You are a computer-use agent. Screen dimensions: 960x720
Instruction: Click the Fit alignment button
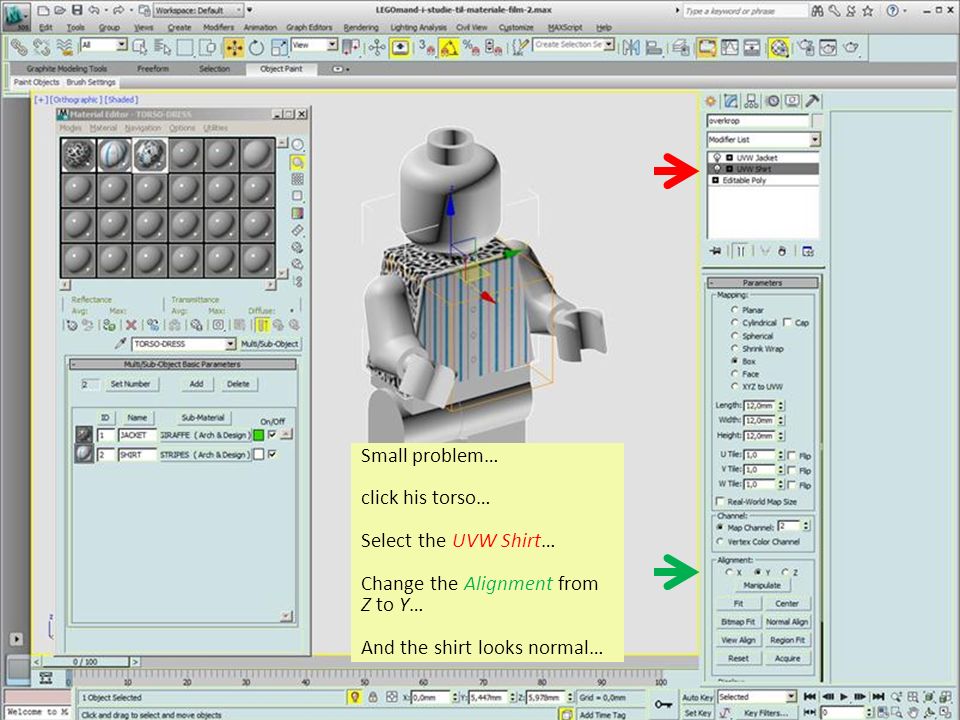pos(738,604)
